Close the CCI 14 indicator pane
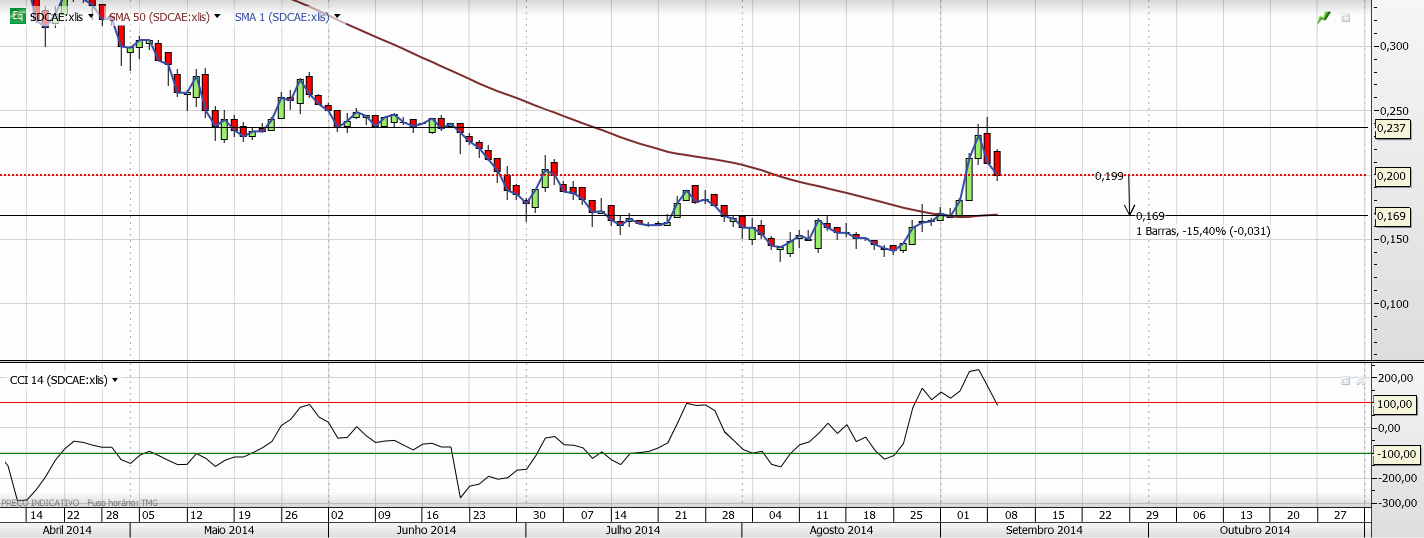This screenshot has height=538, width=1424. click(x=1359, y=381)
